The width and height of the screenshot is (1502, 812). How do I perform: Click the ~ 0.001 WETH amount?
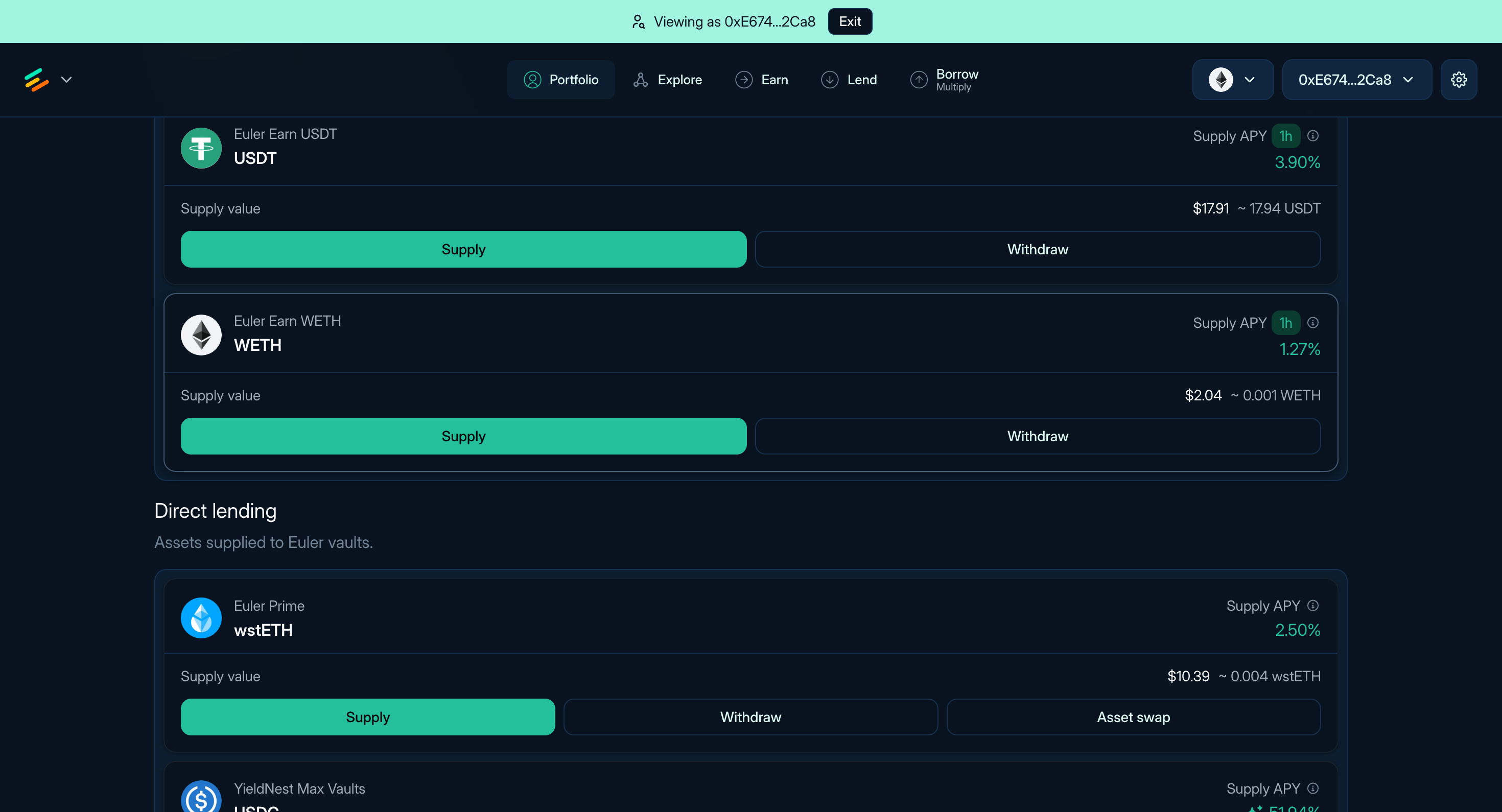click(x=1275, y=396)
